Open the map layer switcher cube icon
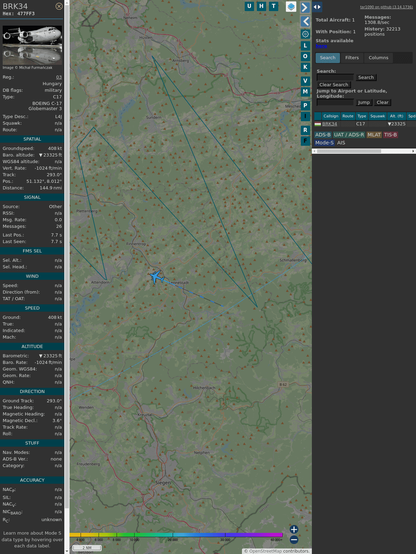Viewport: 416px width, 554px height. 291,6
